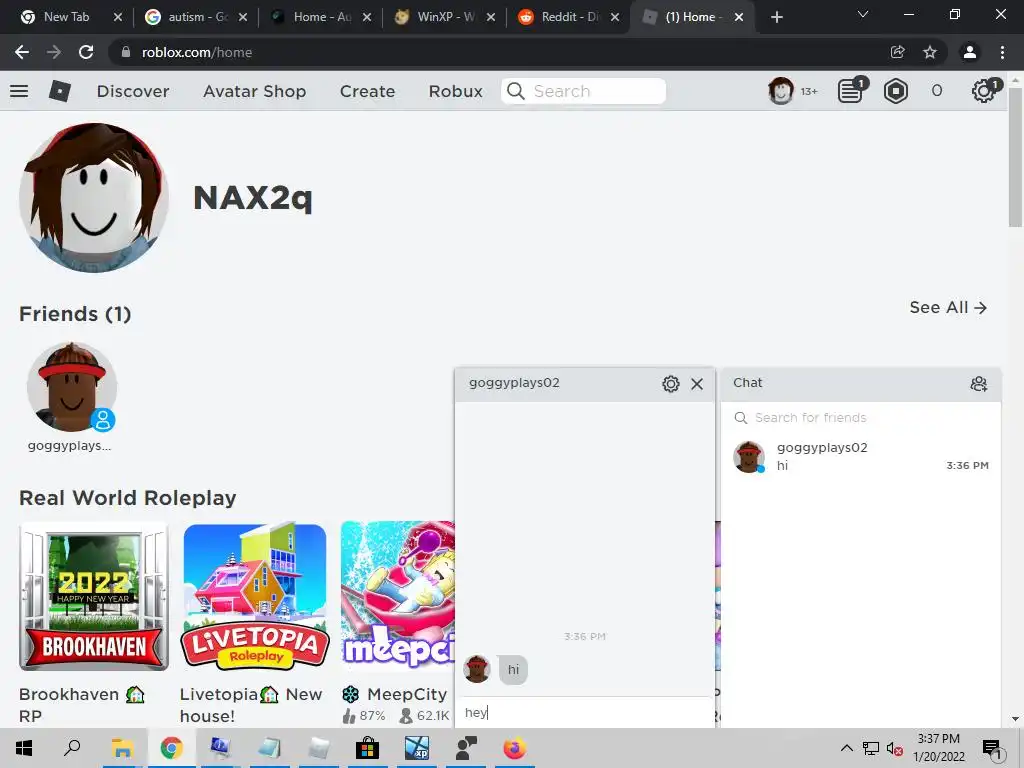Click goggyplays02 avatar beside hi message

pos(477,669)
